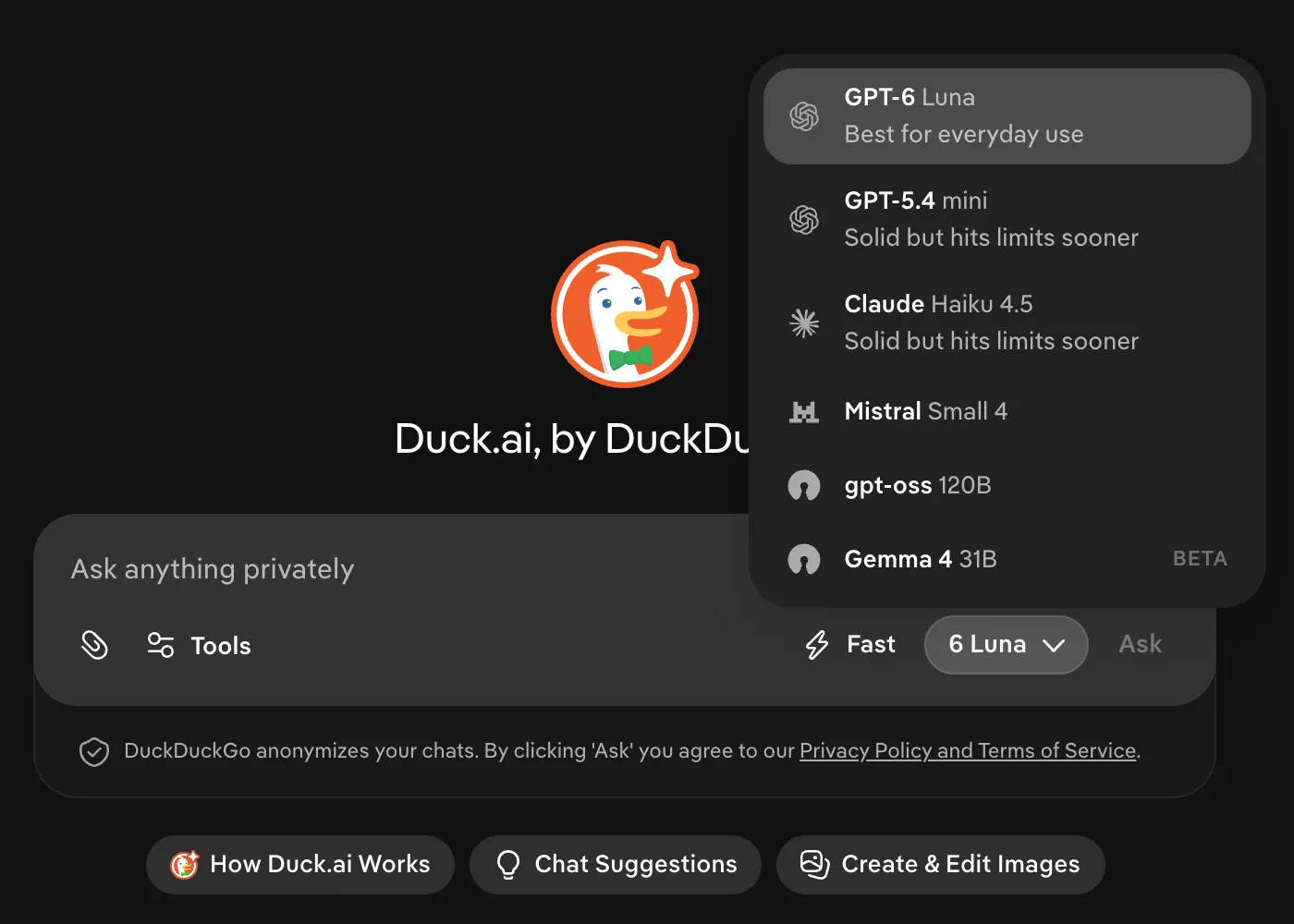
Task: Click the lightbulb icon on Chat Suggestions
Action: 508,865
